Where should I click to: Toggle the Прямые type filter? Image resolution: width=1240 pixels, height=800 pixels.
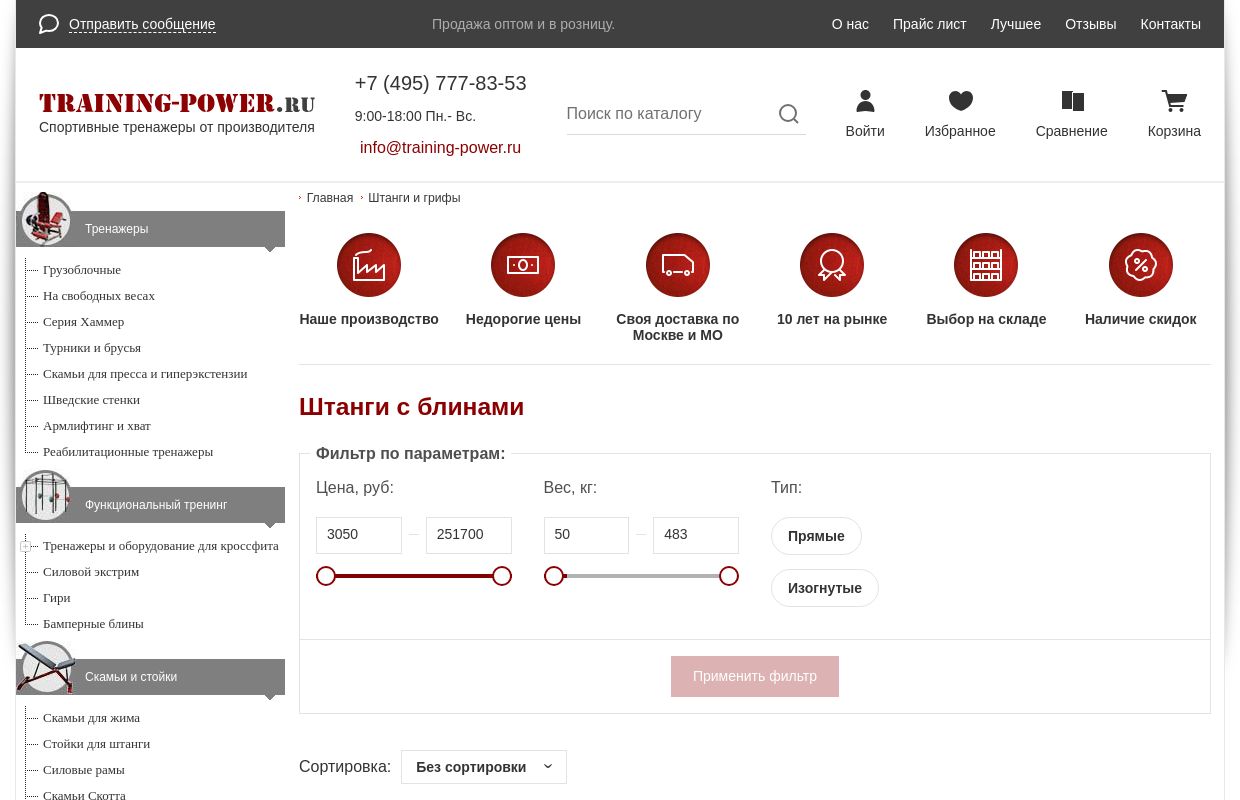tap(816, 536)
